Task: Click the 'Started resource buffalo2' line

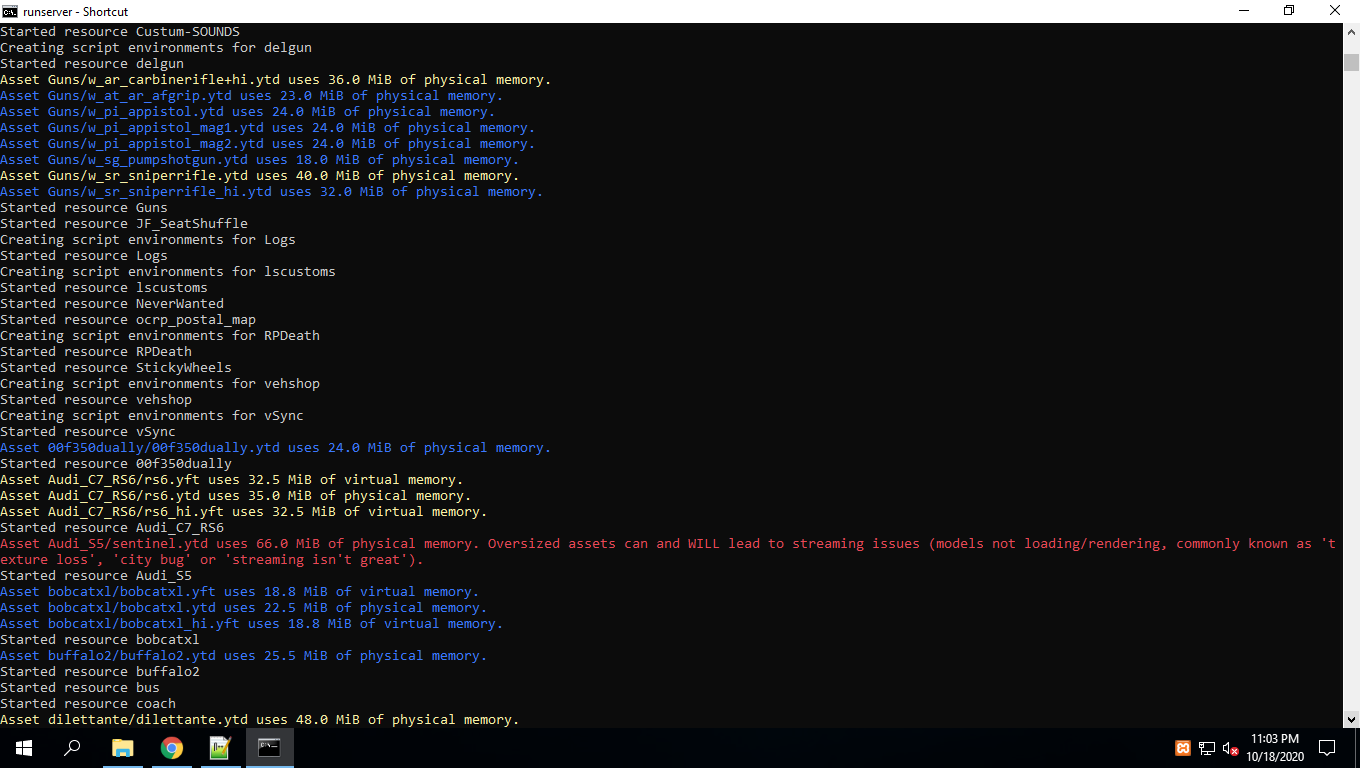Action: (100, 672)
